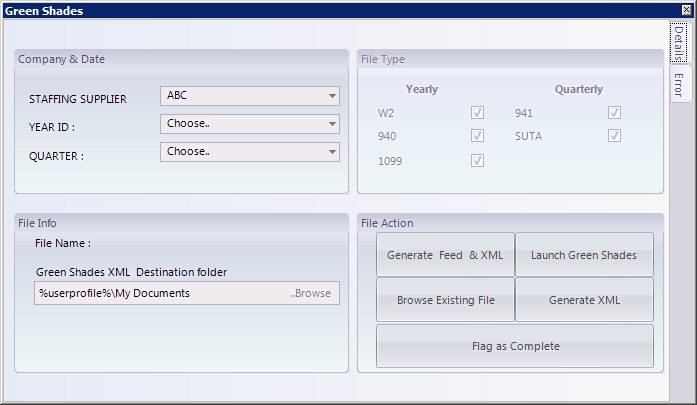Click Flag as Complete button
Screen dimensions: 697x405
pos(515,346)
